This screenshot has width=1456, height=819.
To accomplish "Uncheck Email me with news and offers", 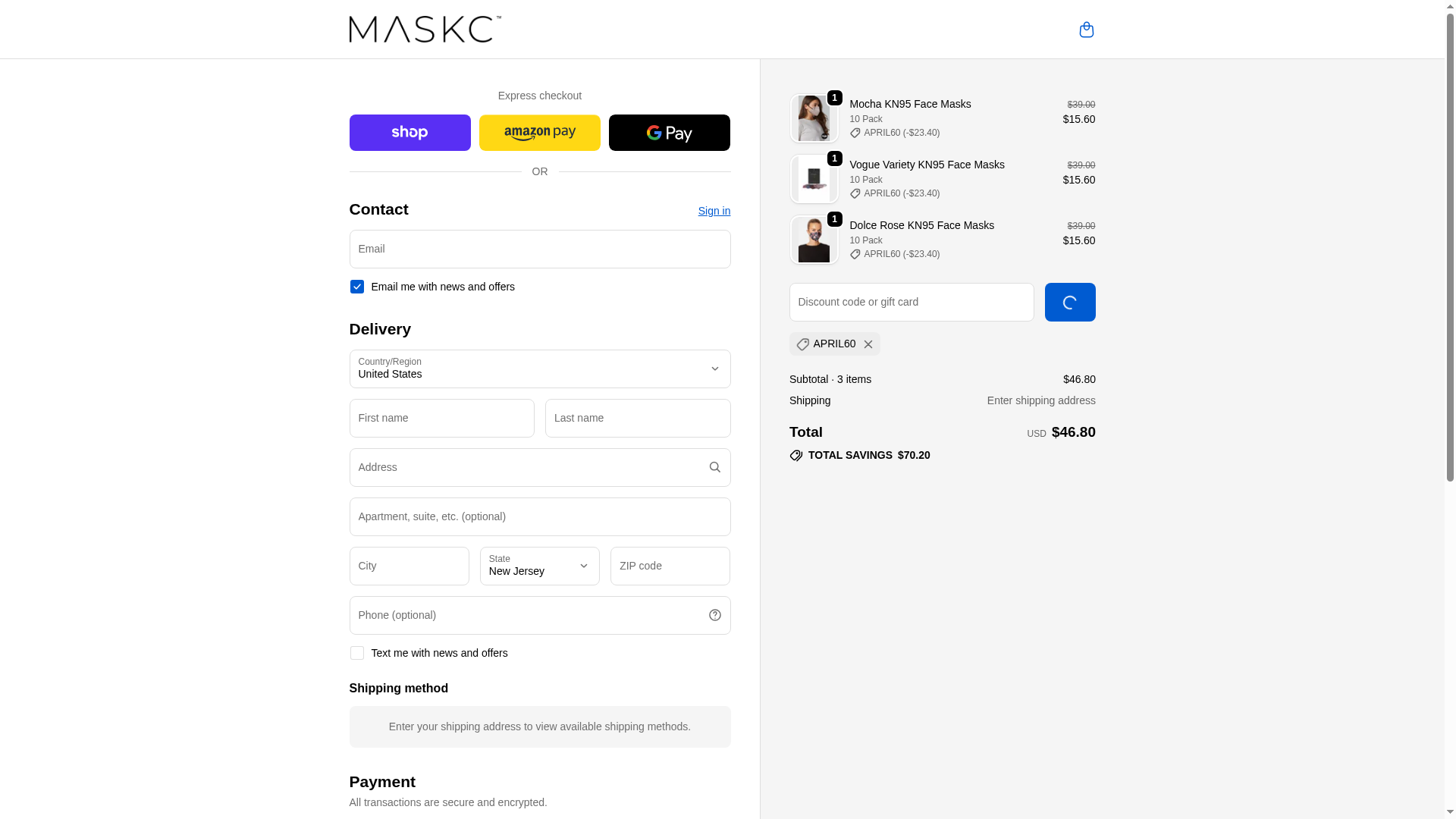I will pos(356,287).
